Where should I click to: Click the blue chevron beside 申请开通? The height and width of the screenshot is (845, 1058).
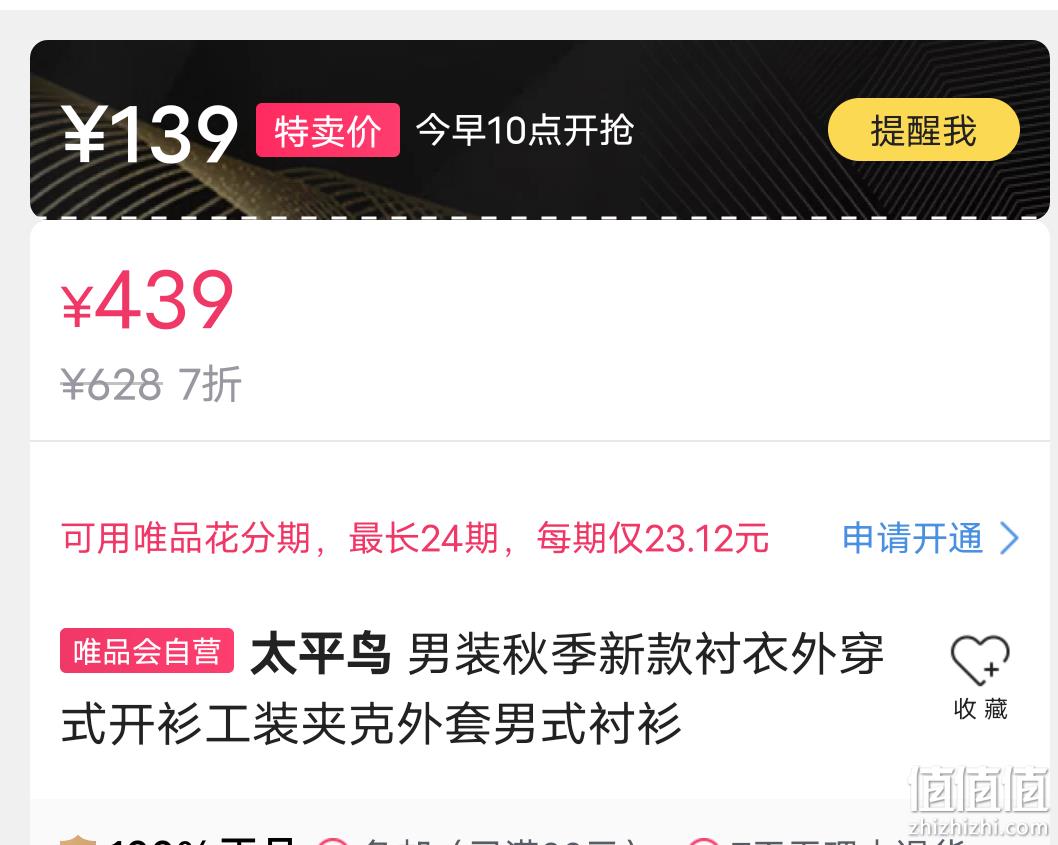click(1009, 539)
